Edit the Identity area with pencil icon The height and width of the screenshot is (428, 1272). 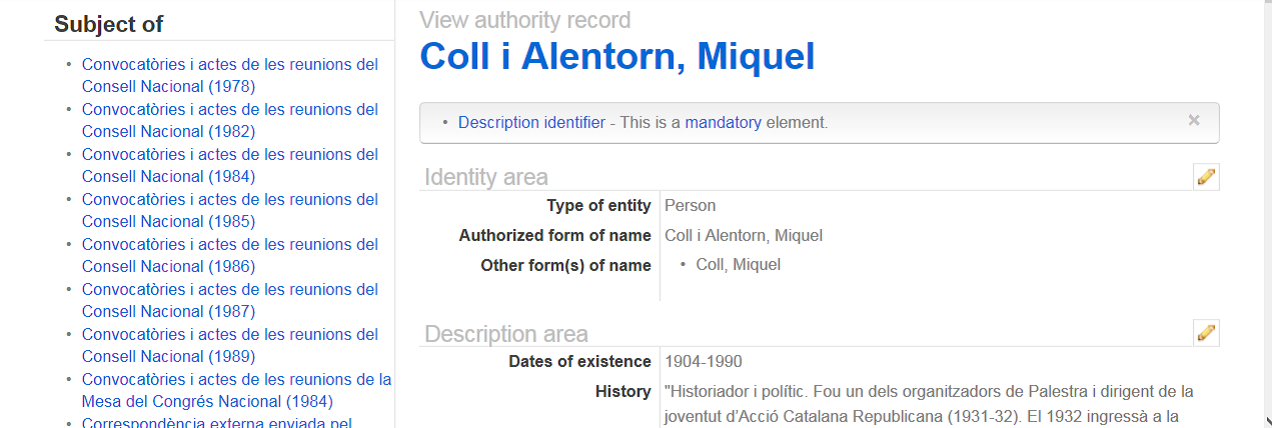[1206, 177]
